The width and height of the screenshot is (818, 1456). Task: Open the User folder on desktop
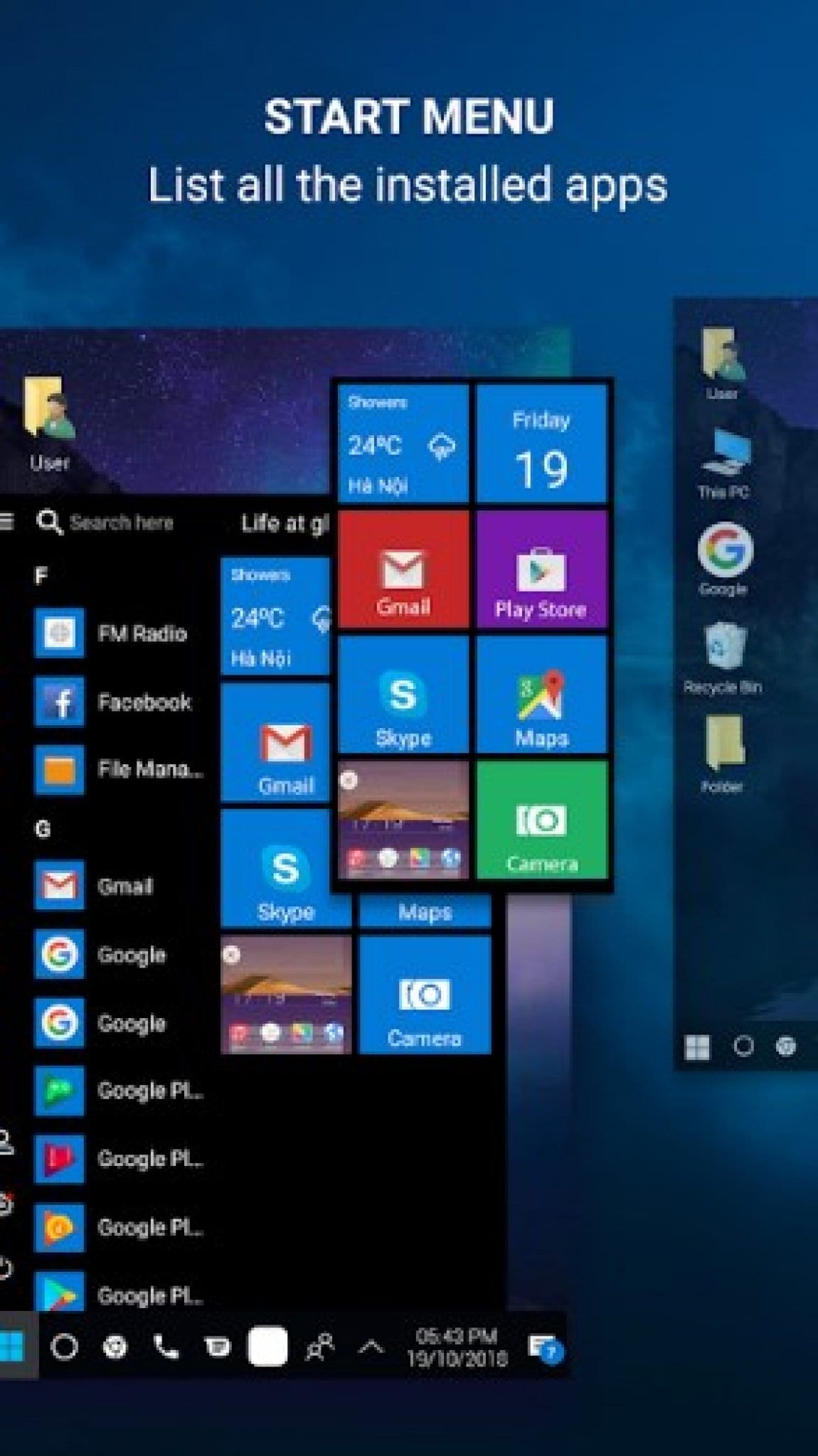[49, 424]
